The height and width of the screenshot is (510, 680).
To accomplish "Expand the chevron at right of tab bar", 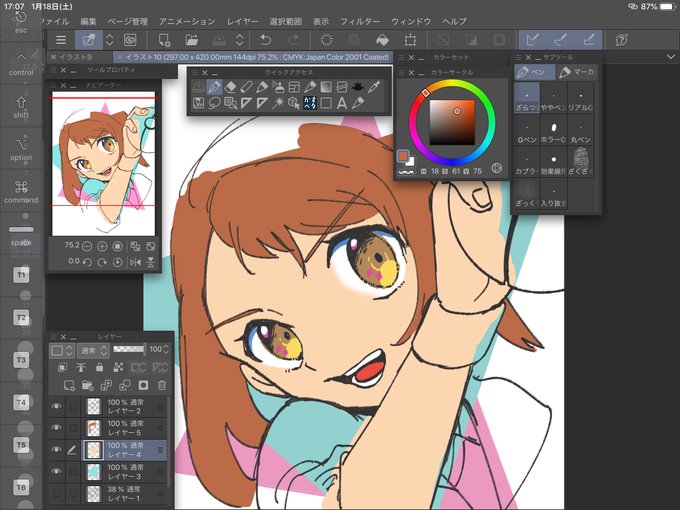I will pyautogui.click(x=670, y=57).
